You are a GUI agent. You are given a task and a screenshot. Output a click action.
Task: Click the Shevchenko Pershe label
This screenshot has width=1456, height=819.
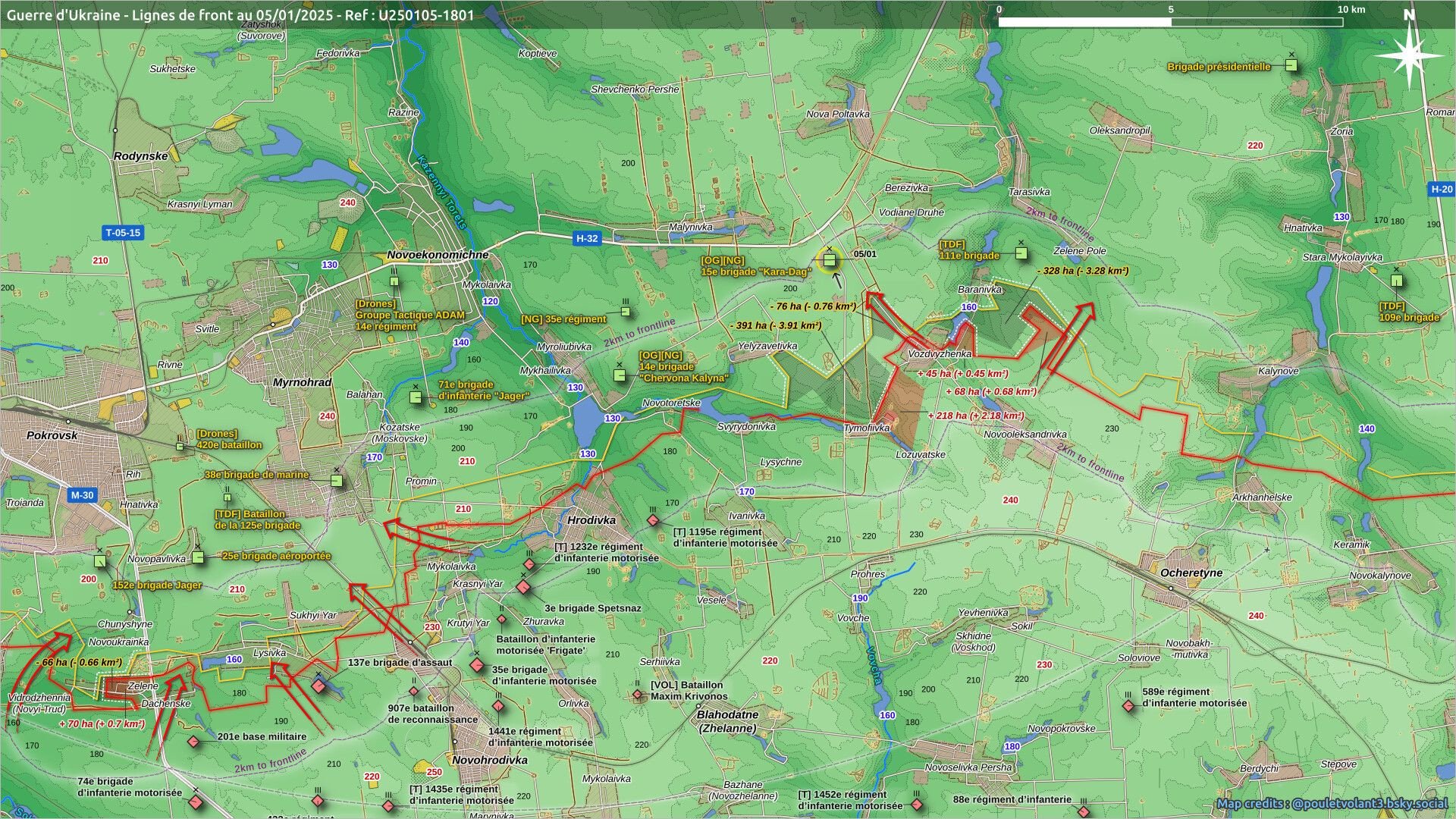635,89
